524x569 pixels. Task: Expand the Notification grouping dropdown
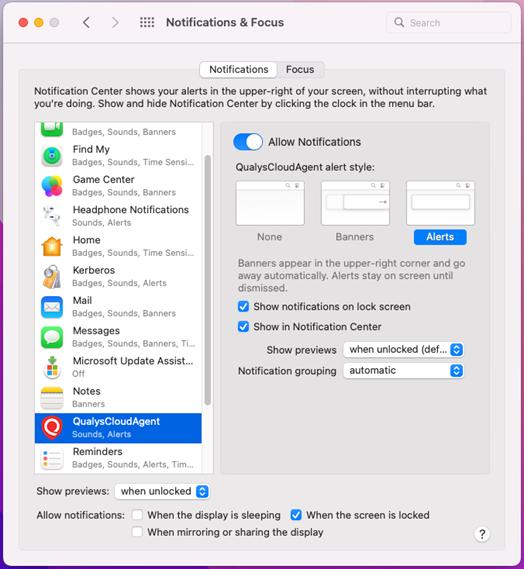coord(404,371)
